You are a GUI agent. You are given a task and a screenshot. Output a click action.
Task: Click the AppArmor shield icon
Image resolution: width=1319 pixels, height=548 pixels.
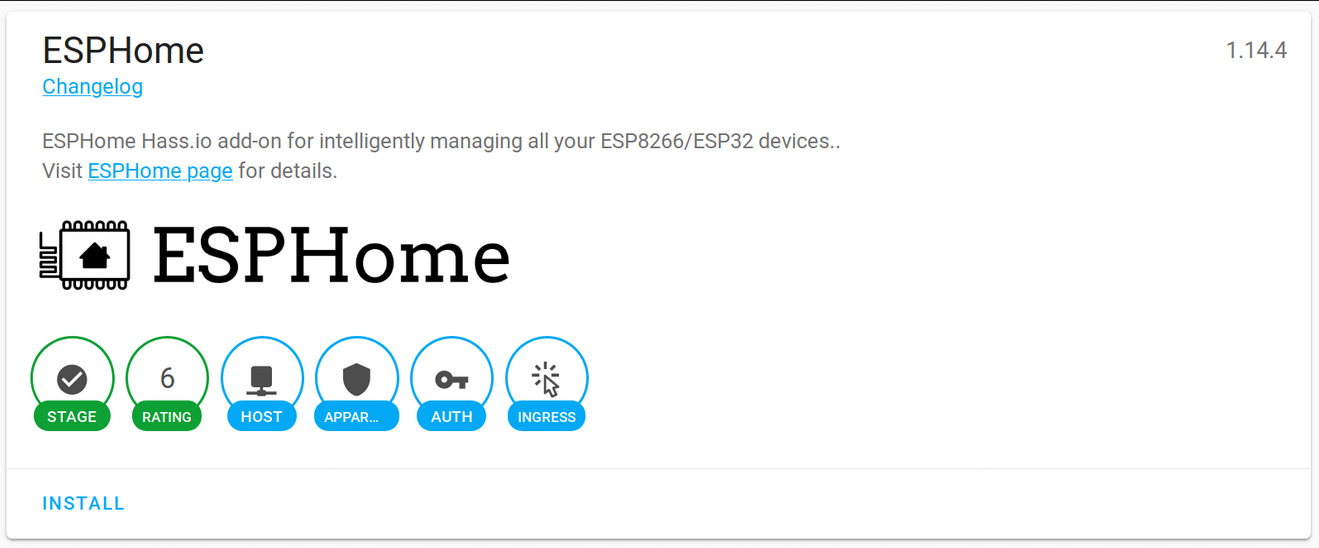point(356,380)
